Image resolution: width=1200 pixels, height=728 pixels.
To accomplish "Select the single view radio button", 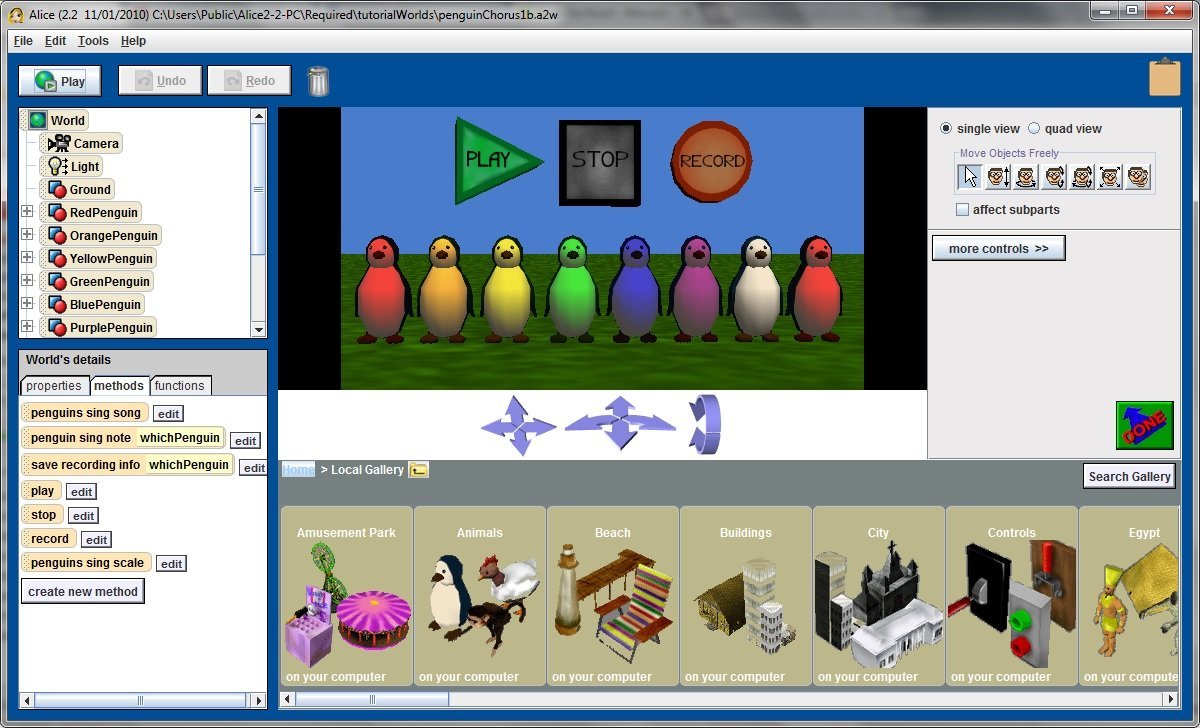I will [x=945, y=128].
